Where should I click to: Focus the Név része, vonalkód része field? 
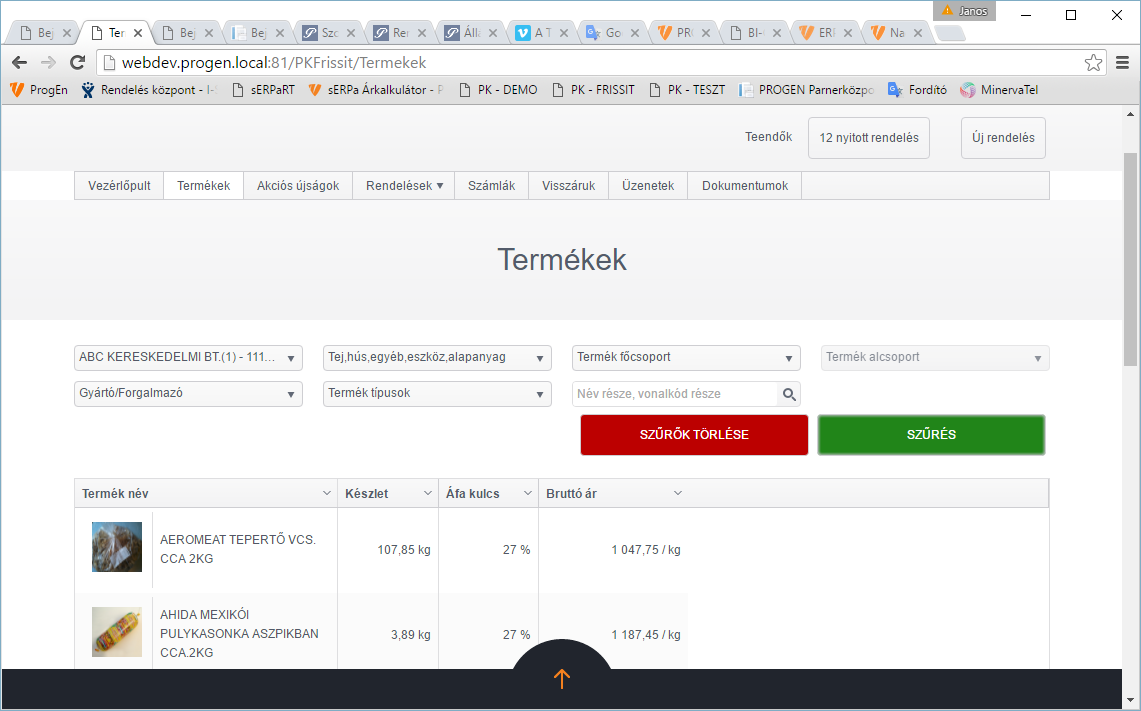click(x=675, y=394)
